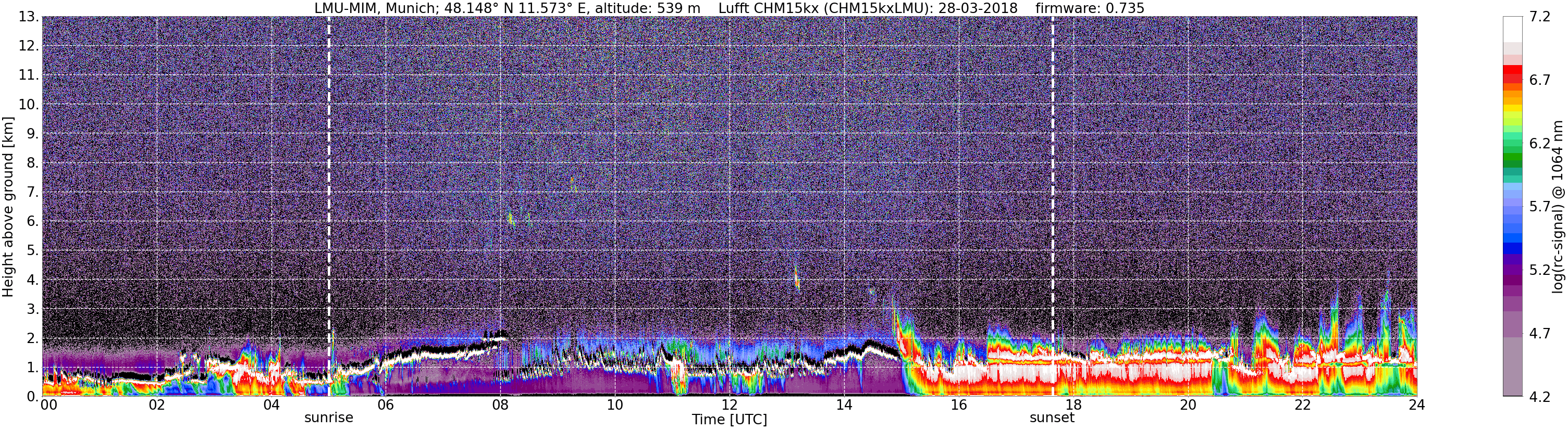Click the x-axis tick label '18'

tap(1073, 405)
